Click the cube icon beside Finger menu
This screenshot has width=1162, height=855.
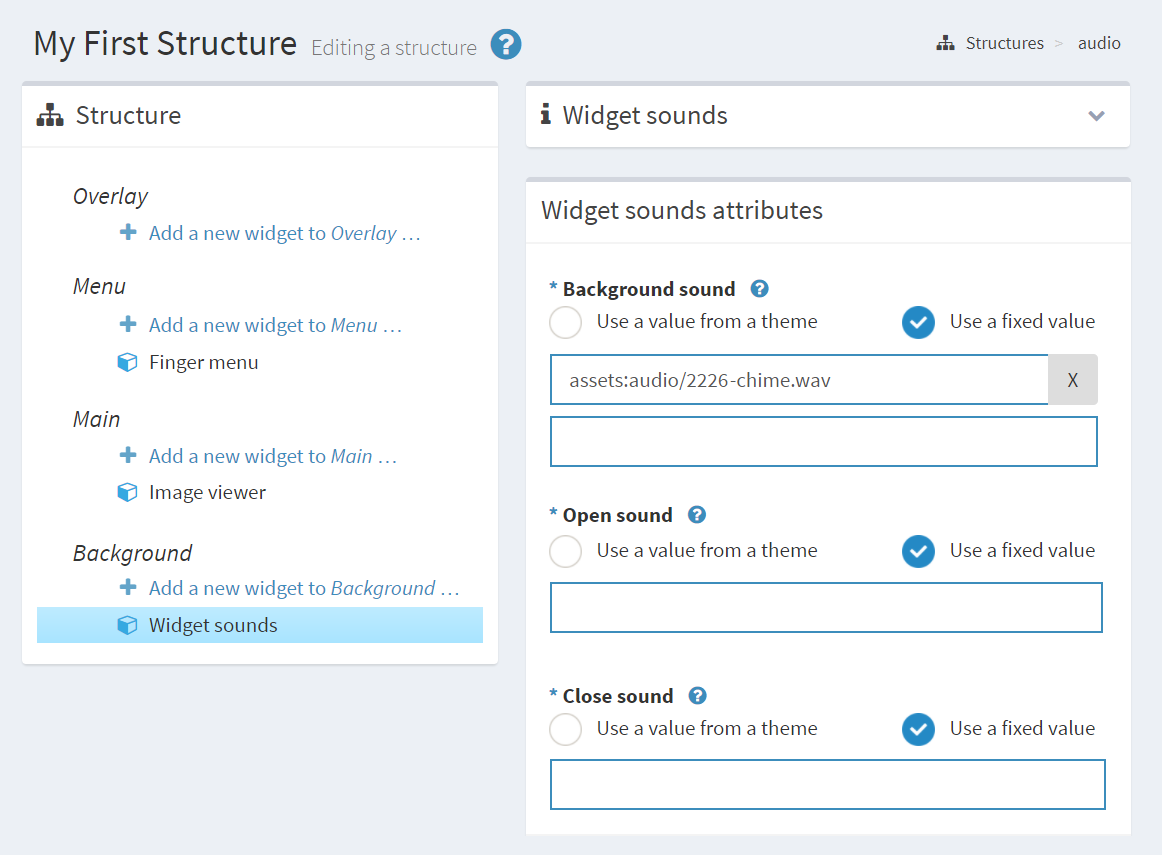[x=128, y=362]
